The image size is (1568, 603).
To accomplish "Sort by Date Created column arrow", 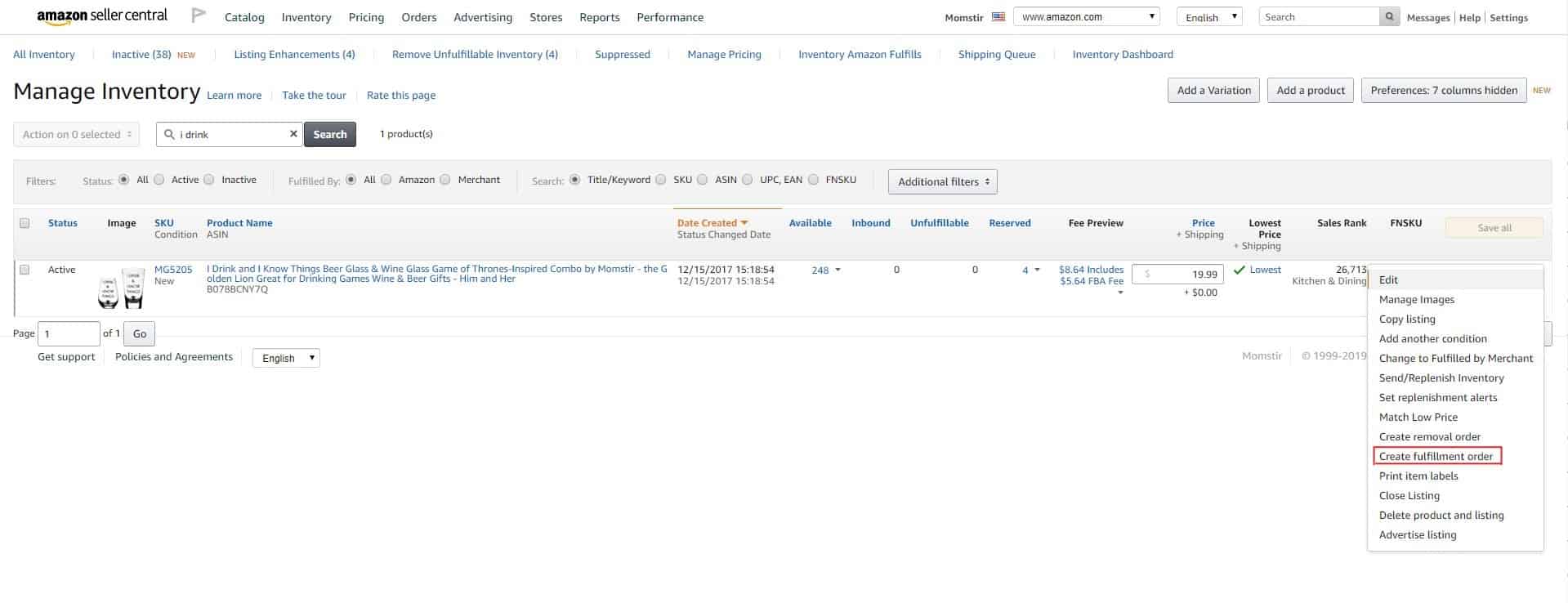I will pyautogui.click(x=744, y=223).
